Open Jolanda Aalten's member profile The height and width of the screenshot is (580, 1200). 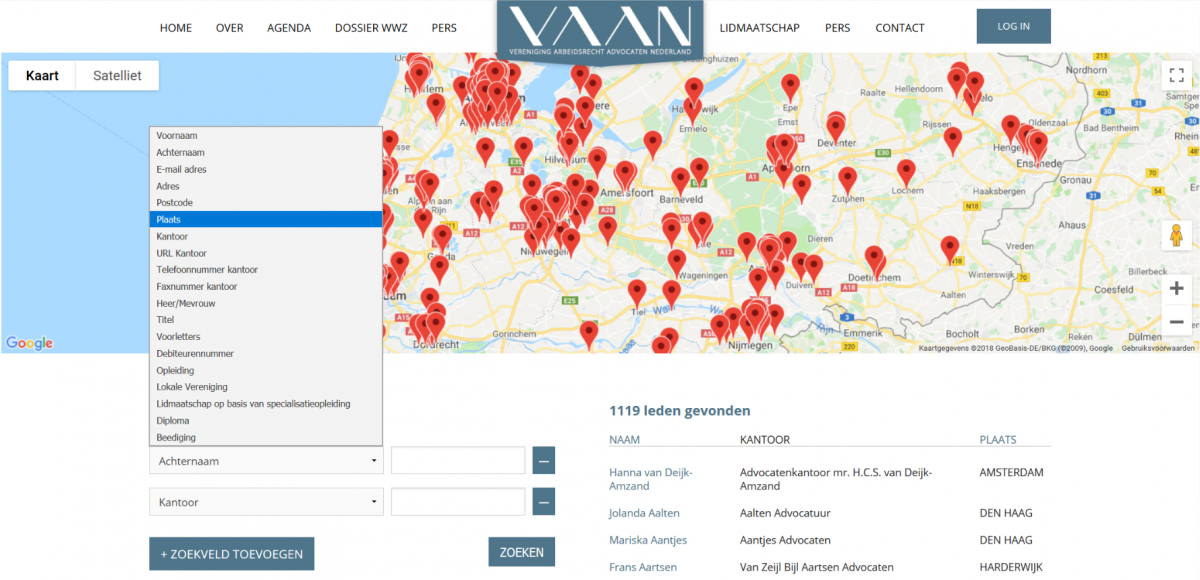click(643, 512)
